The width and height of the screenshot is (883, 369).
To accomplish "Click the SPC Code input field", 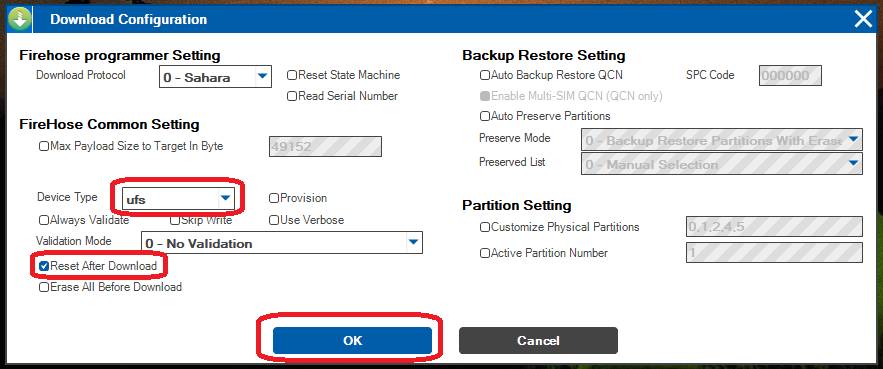I will [790, 75].
